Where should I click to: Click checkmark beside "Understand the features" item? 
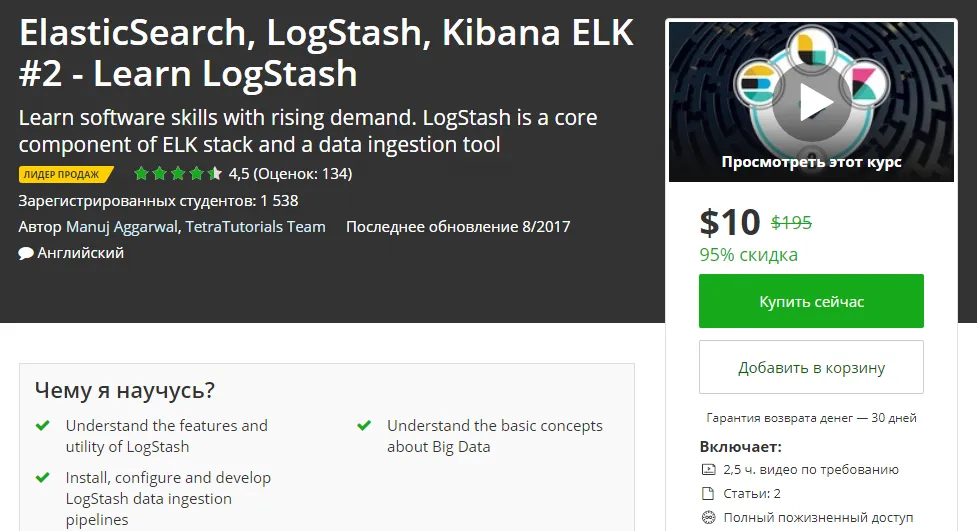point(43,426)
